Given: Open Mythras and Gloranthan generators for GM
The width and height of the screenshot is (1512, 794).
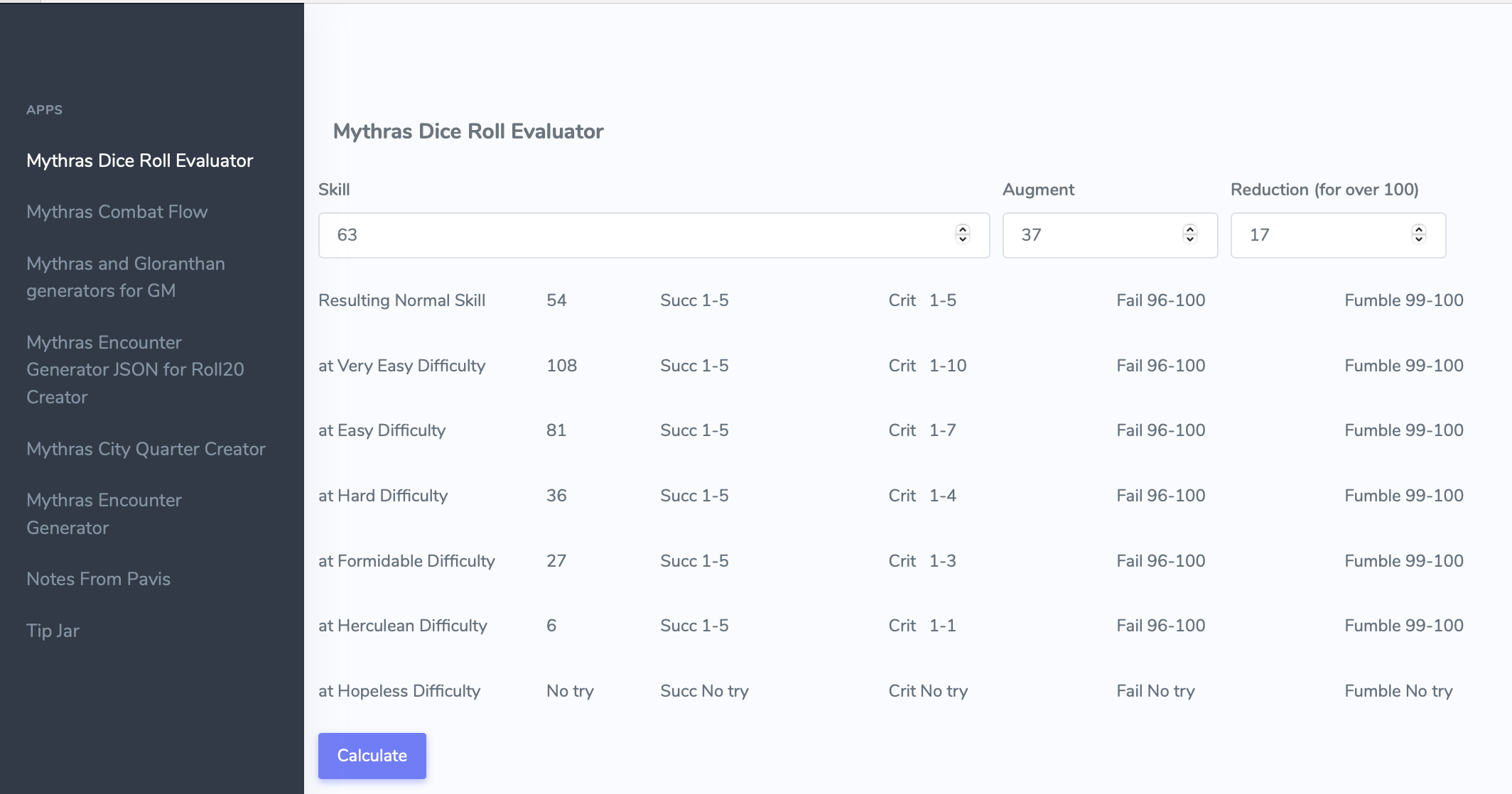Looking at the screenshot, I should [x=126, y=277].
